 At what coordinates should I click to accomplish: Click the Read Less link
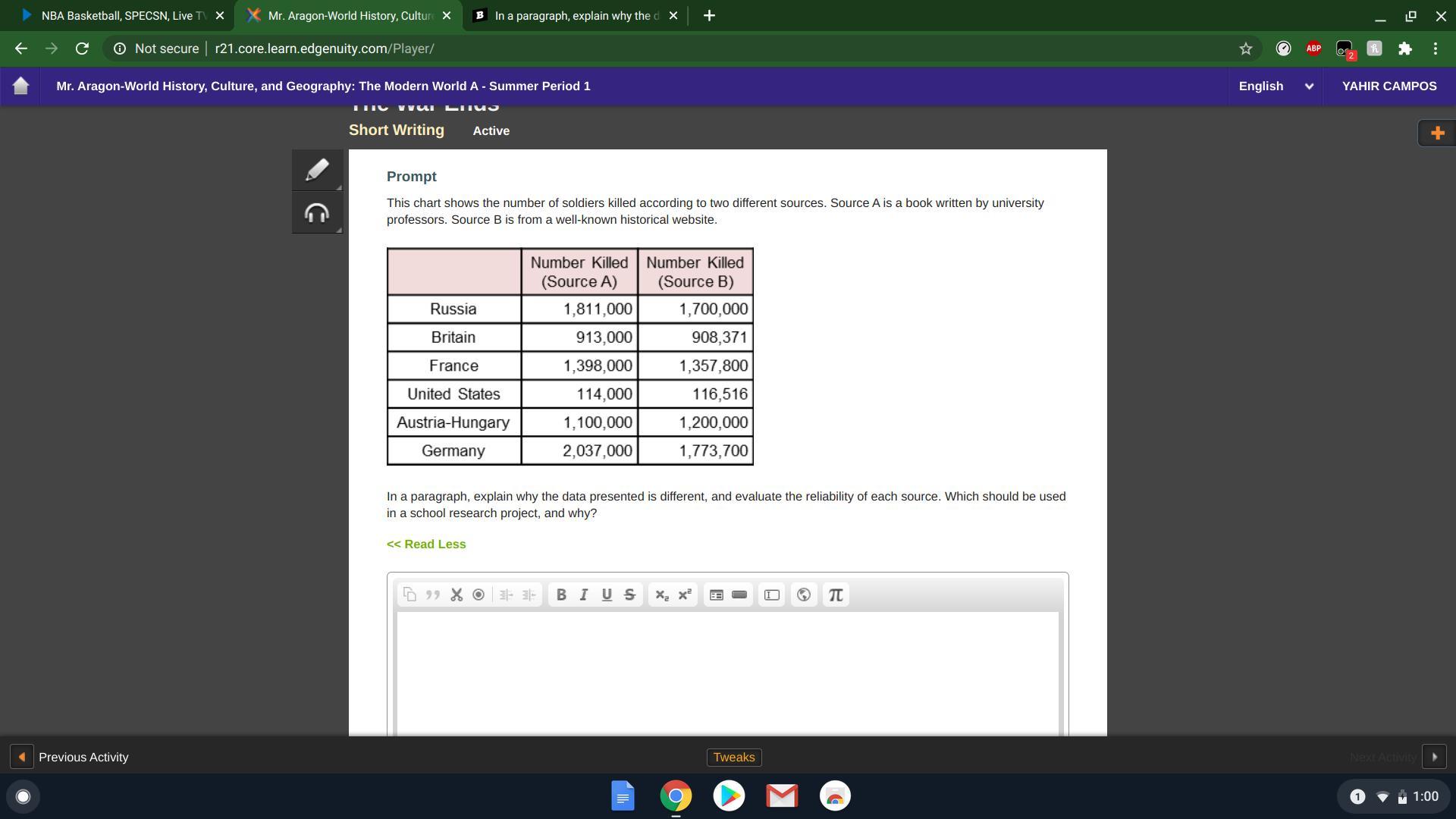point(426,544)
